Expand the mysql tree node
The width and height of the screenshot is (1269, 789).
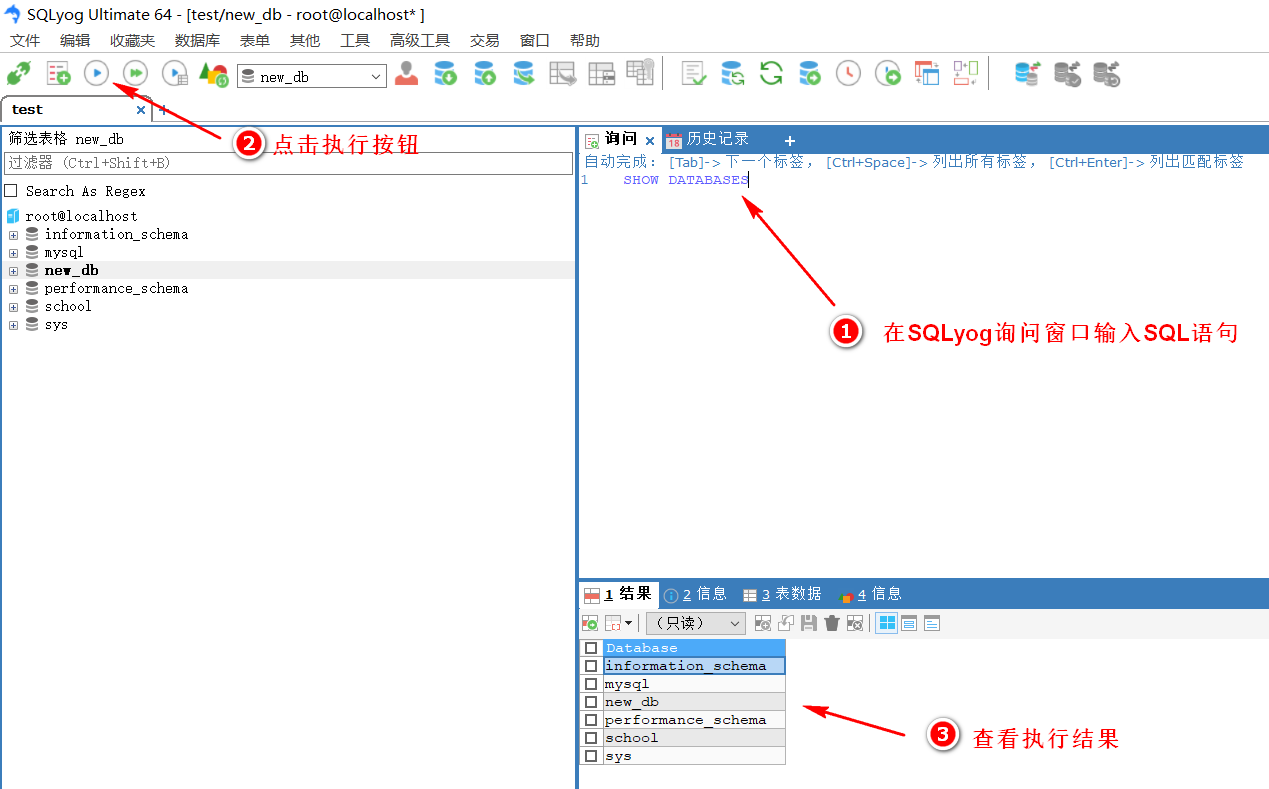coord(14,253)
